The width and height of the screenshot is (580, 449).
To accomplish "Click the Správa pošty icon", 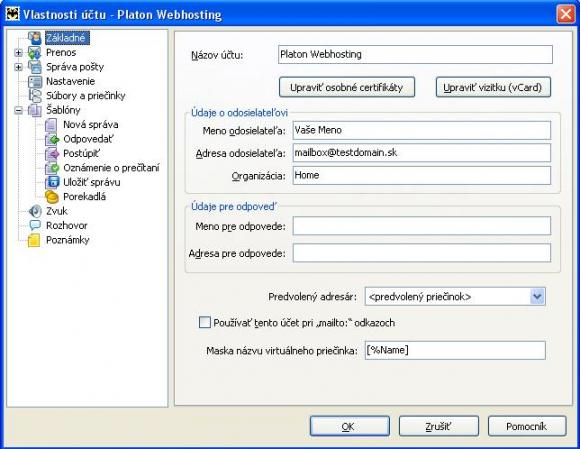I will (x=35, y=67).
